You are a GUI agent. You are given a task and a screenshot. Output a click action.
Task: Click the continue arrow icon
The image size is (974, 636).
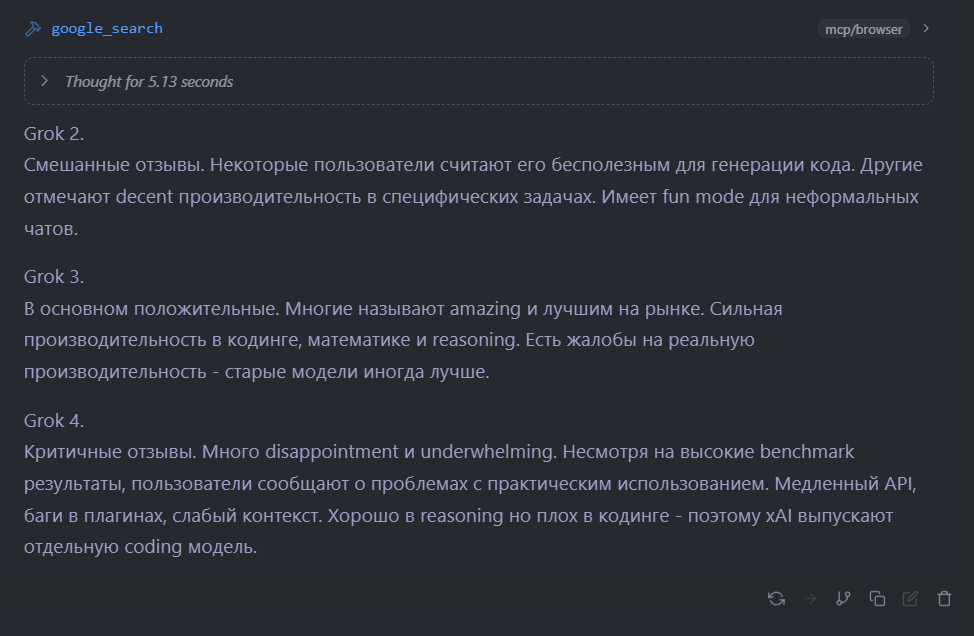click(810, 598)
